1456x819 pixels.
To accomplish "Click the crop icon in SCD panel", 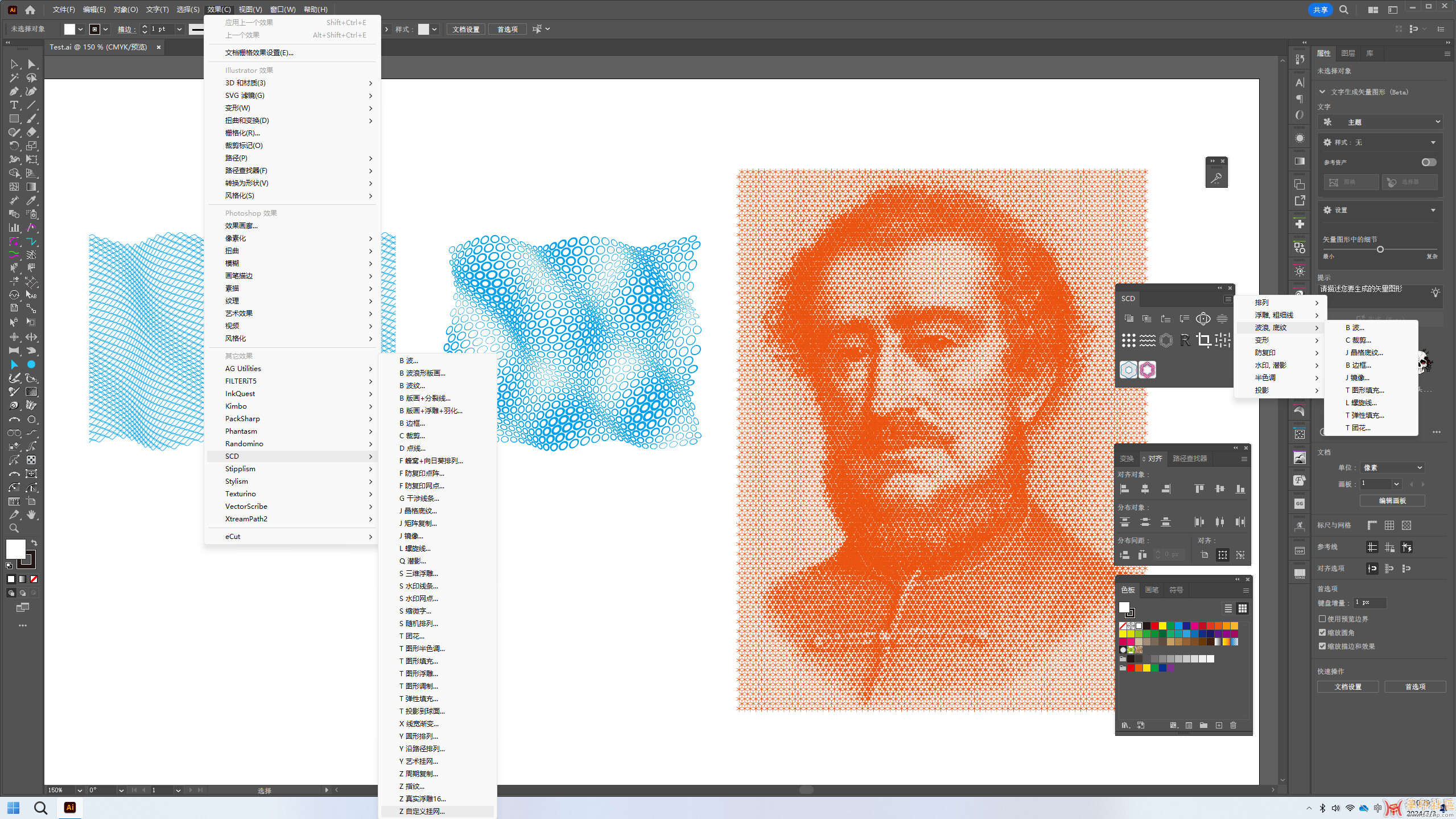I will point(1203,340).
